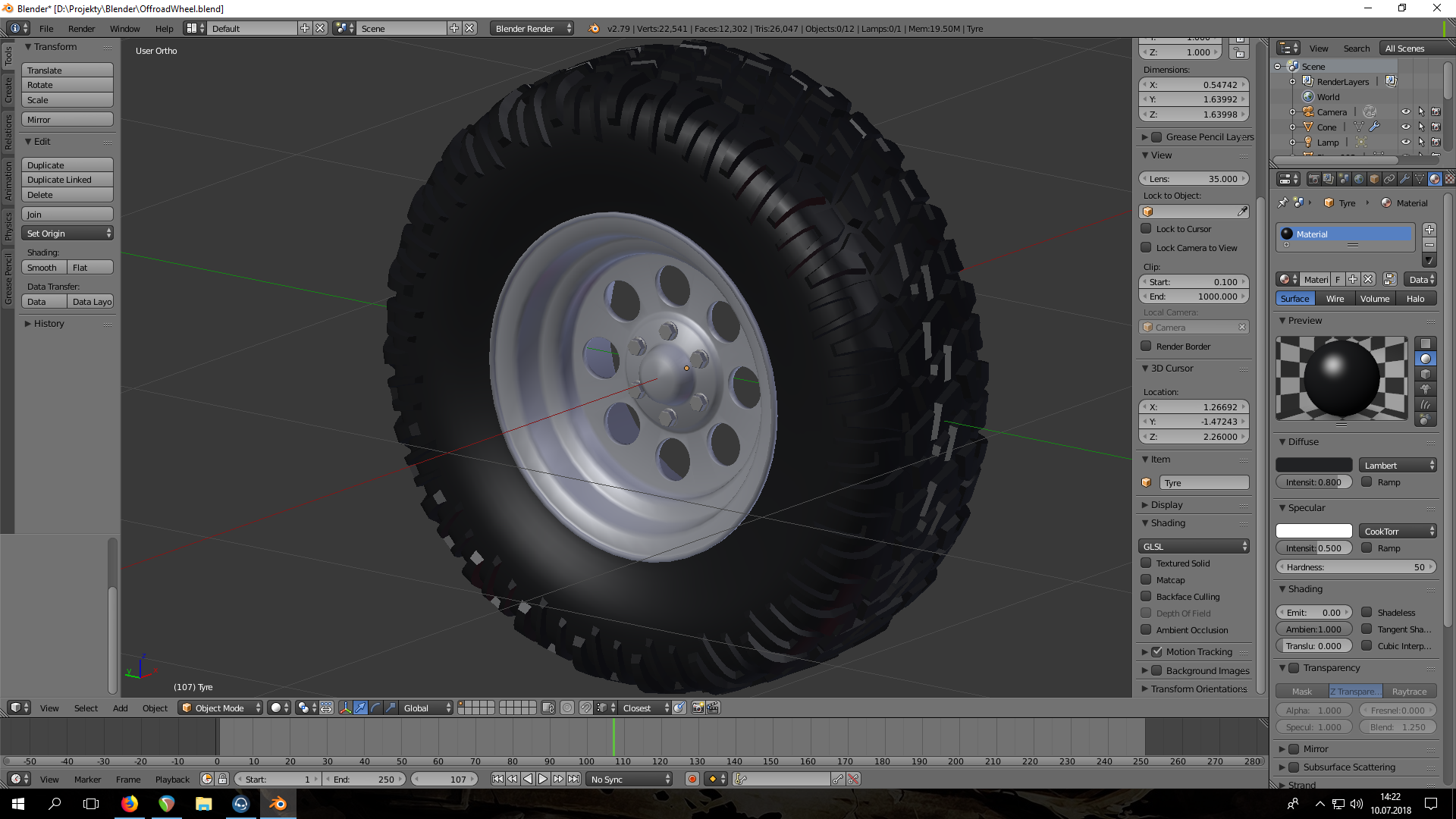The image size is (1456, 819).
Task: Open the Object Mode dropdown
Action: (x=220, y=708)
